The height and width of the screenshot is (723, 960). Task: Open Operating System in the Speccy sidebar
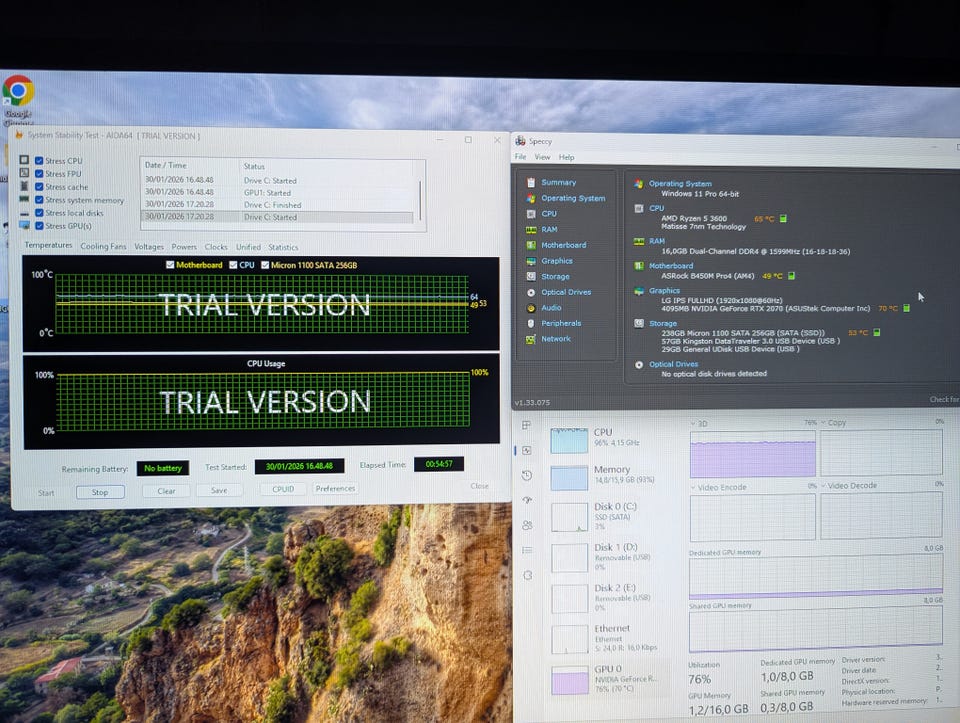(572, 198)
